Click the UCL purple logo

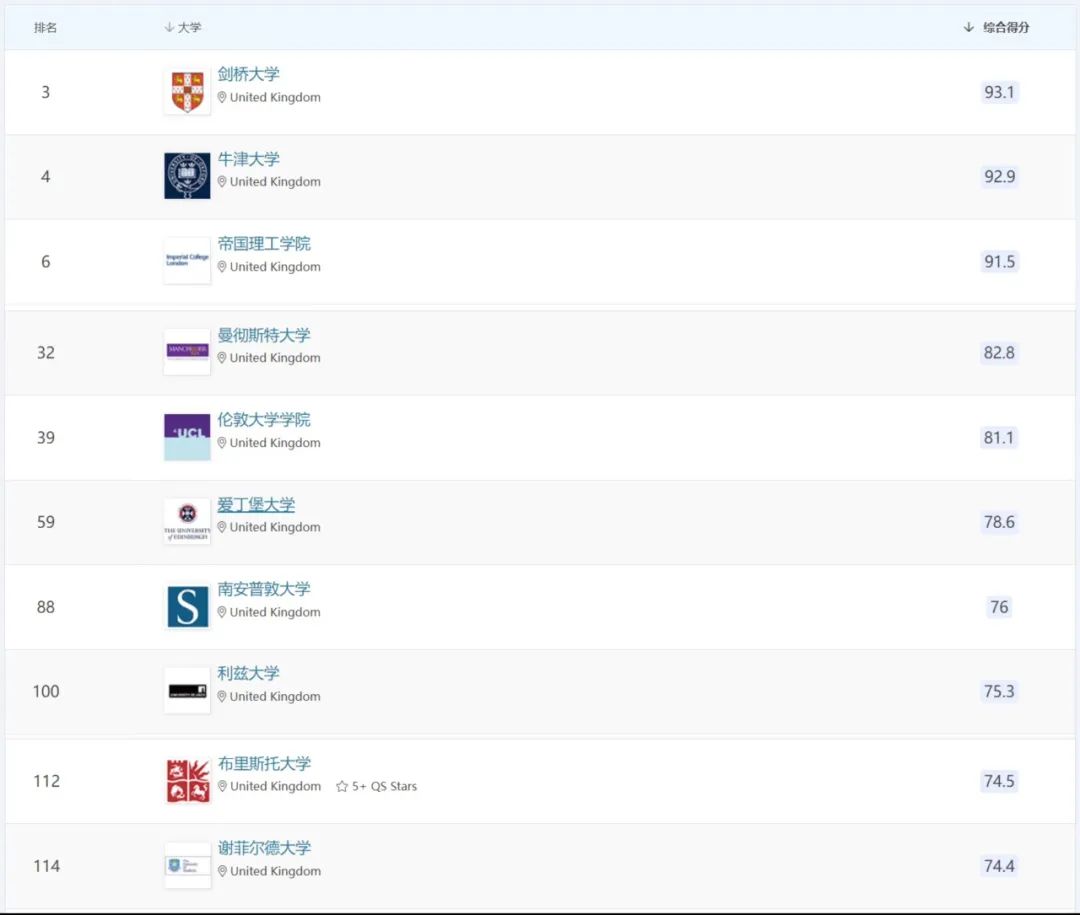click(187, 437)
